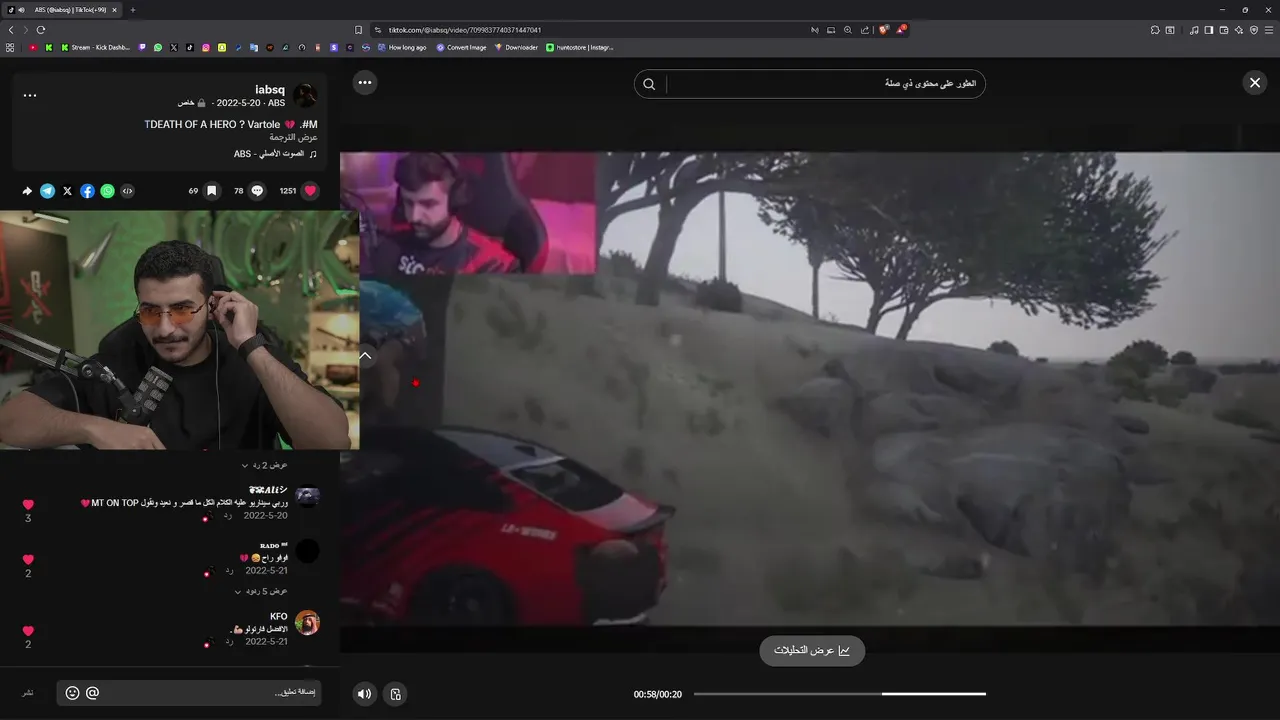Viewport: 1280px width, 720px height.
Task: Open the Downloader bookmark
Action: (516, 47)
